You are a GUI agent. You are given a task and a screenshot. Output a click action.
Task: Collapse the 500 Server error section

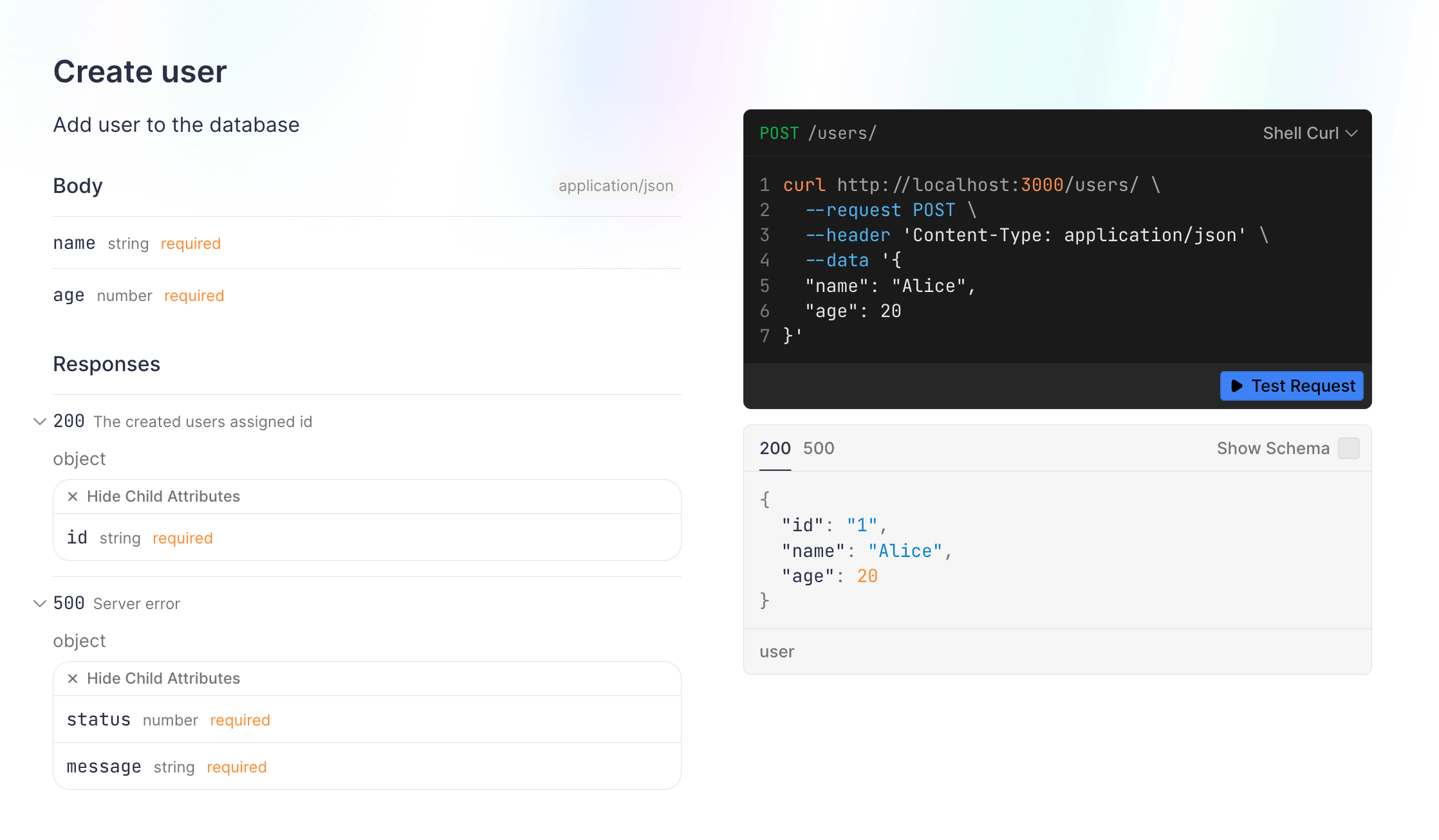click(39, 603)
